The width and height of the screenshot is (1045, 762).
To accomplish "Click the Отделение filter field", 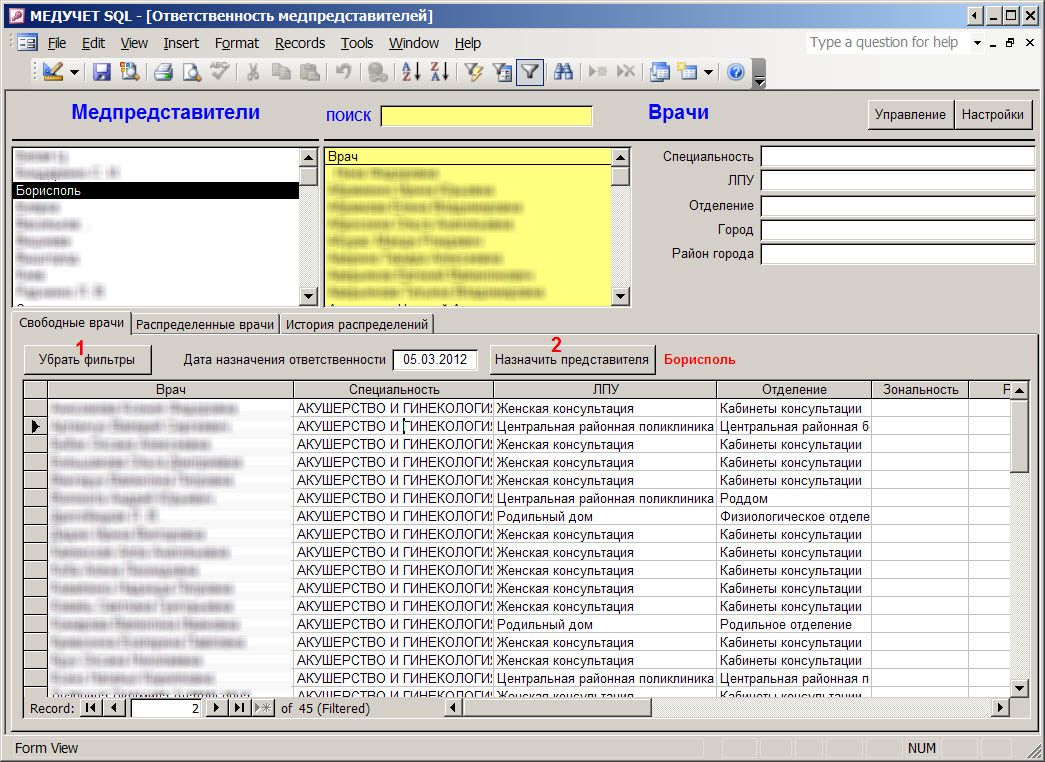I will 898,205.
